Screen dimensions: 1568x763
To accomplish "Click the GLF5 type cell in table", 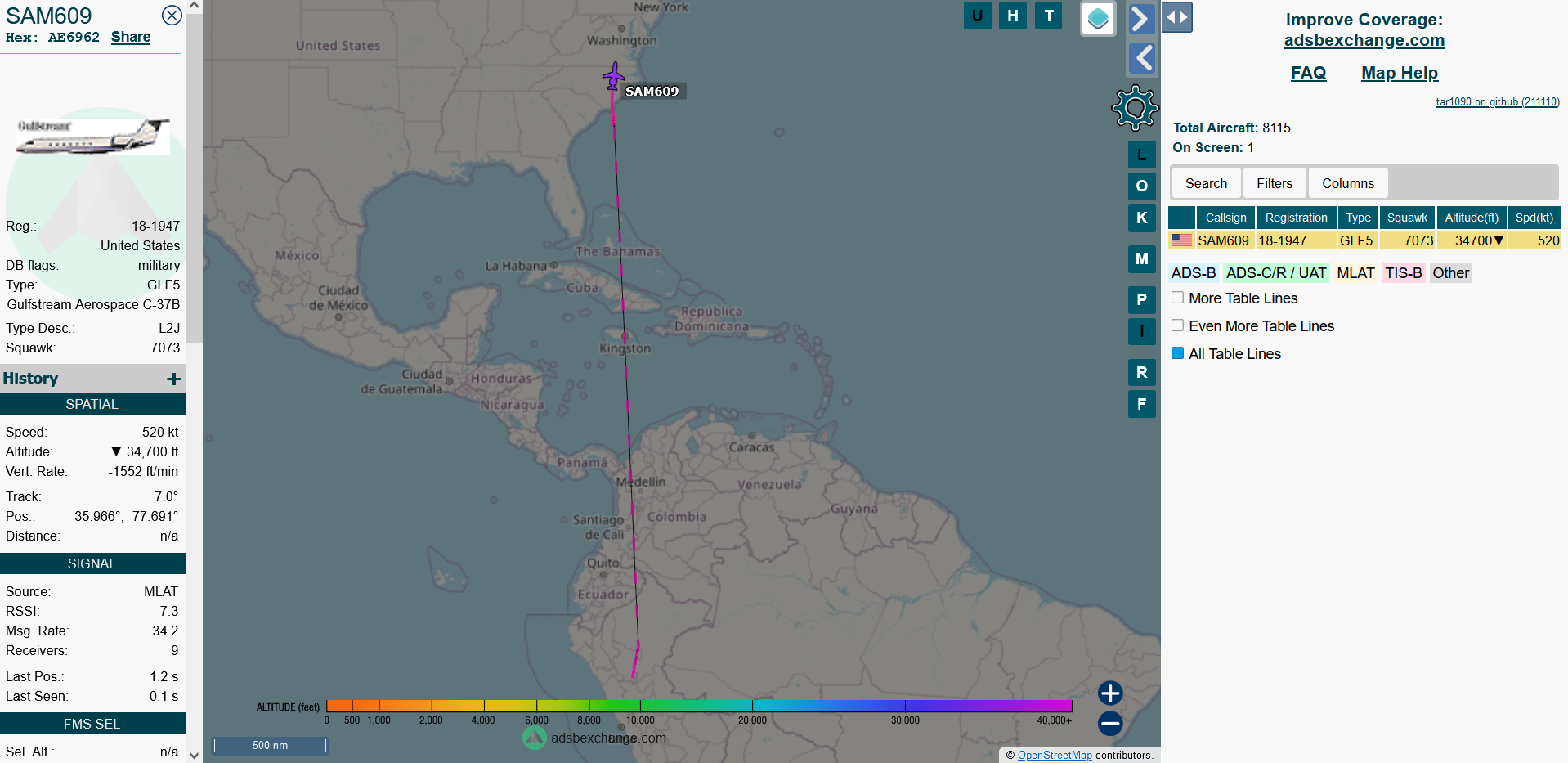I will click(1358, 240).
